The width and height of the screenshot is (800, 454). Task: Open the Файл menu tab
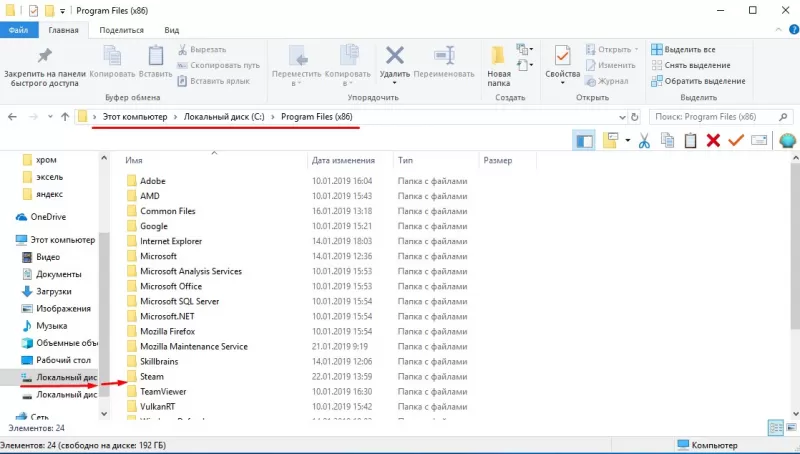coord(18,30)
